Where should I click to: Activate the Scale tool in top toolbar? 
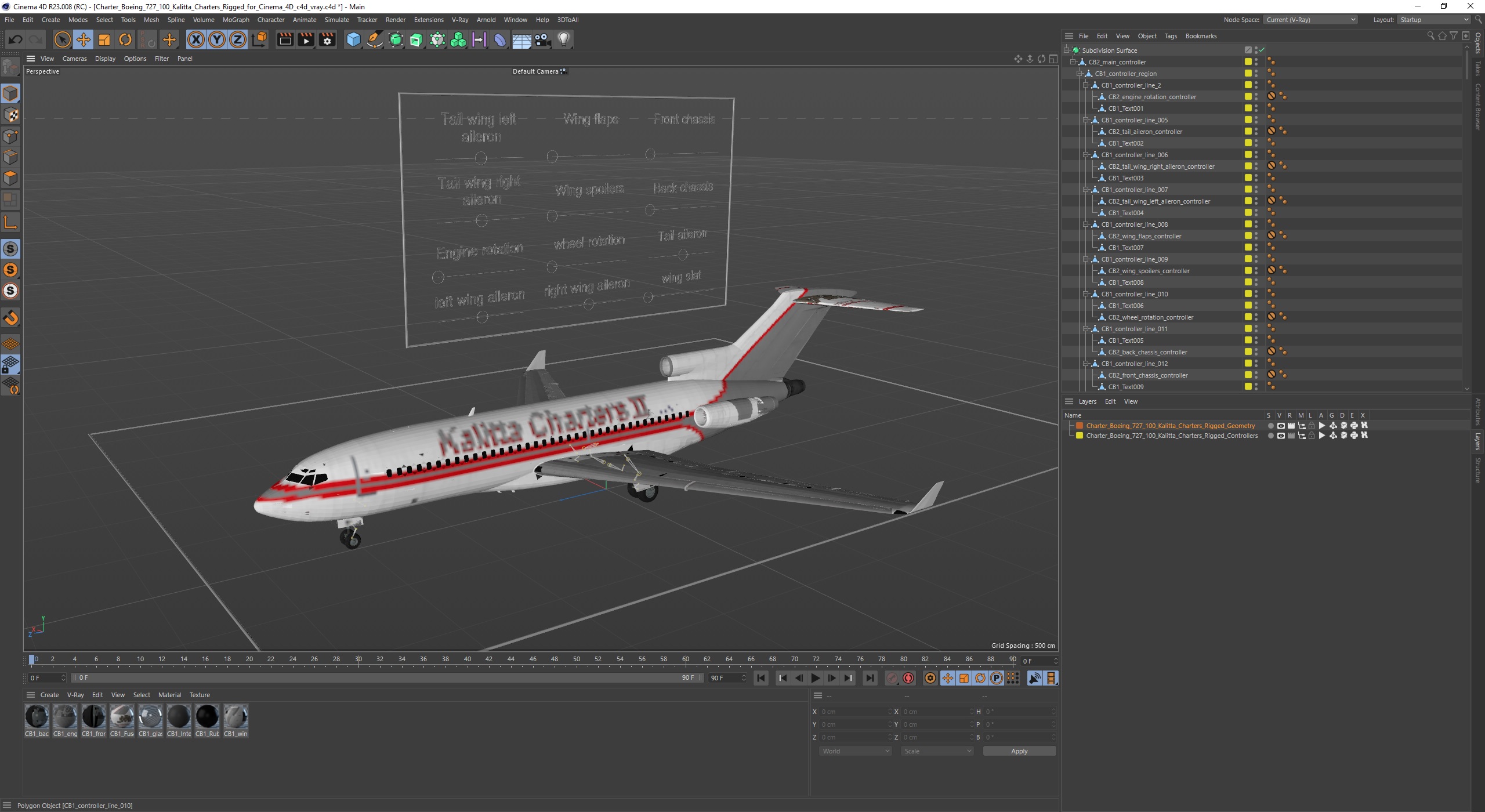click(104, 39)
